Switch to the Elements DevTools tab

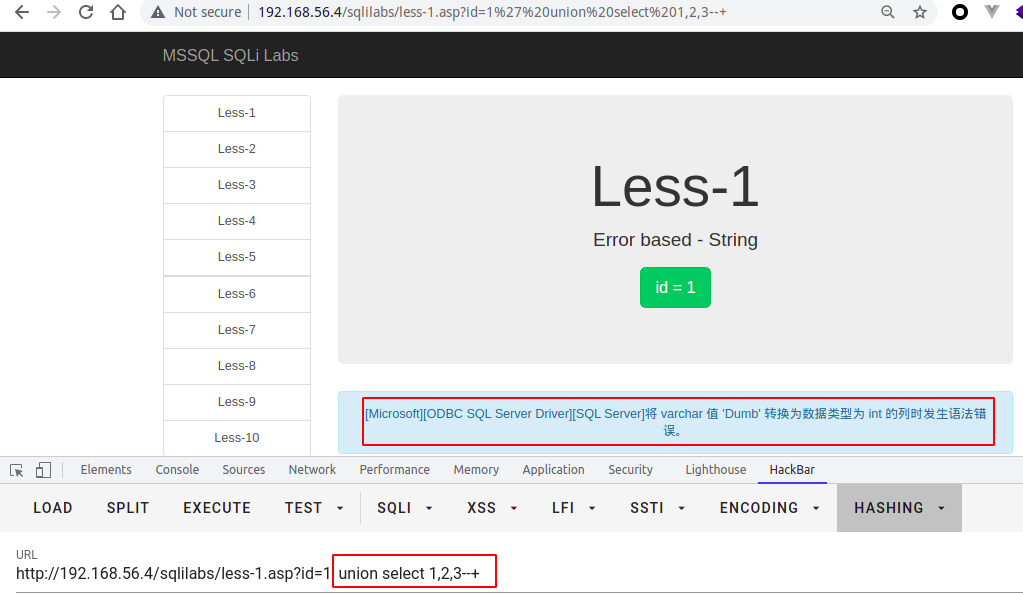(x=106, y=470)
